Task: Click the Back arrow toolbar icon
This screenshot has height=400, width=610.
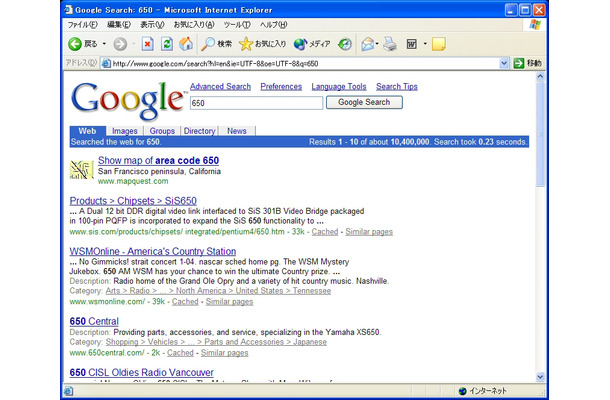Action: (75, 44)
